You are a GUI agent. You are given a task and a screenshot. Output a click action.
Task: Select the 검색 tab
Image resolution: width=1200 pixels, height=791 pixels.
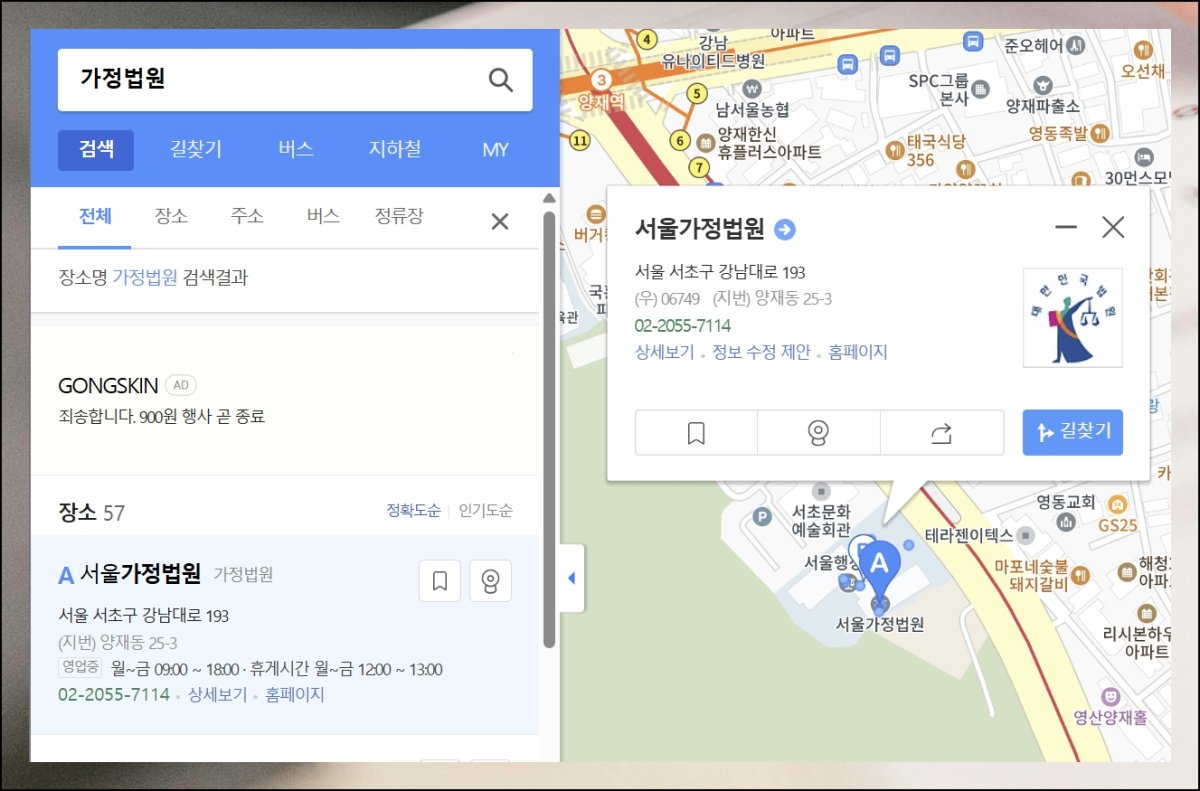(x=96, y=150)
